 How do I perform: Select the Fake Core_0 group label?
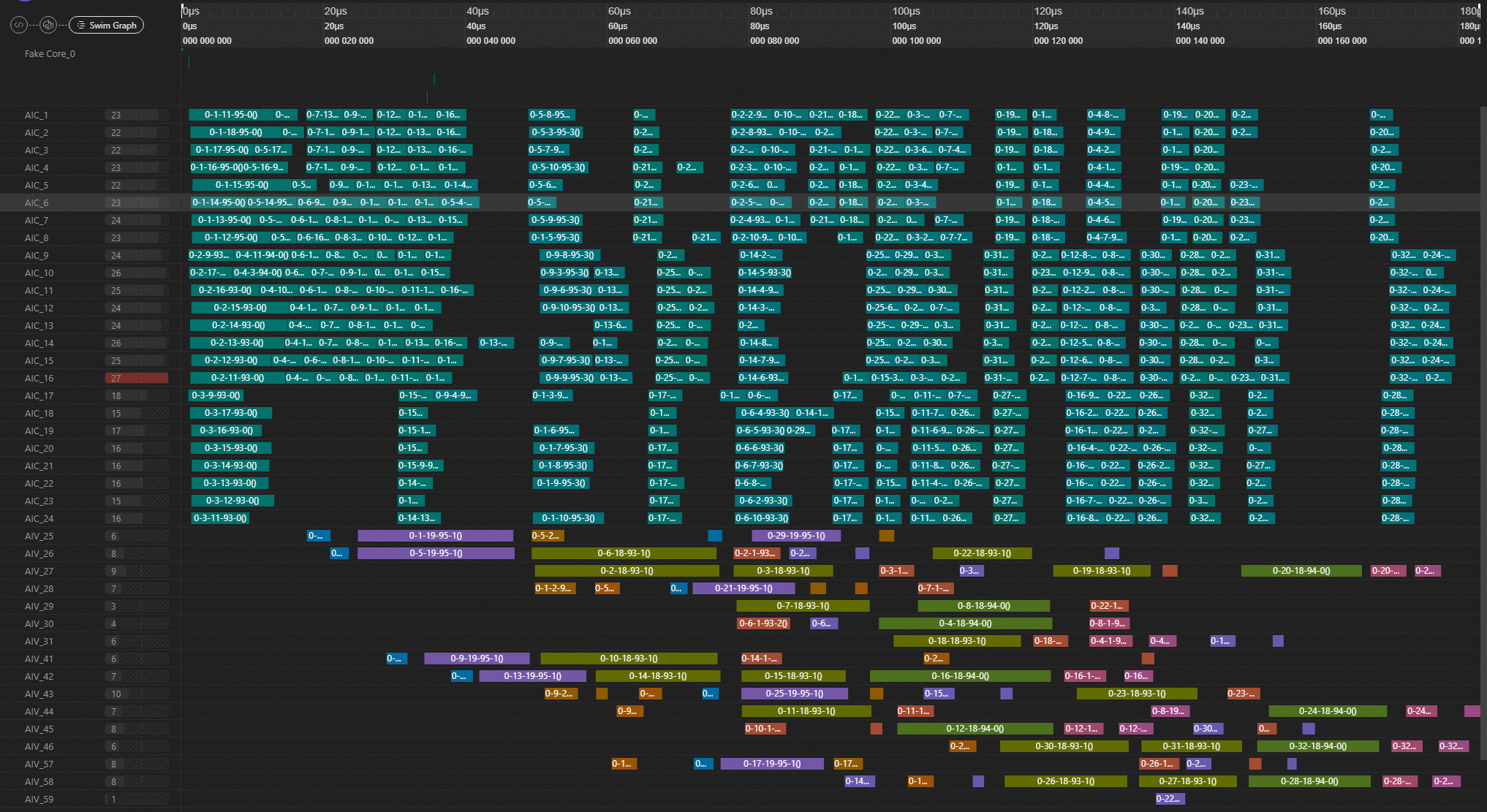50,54
